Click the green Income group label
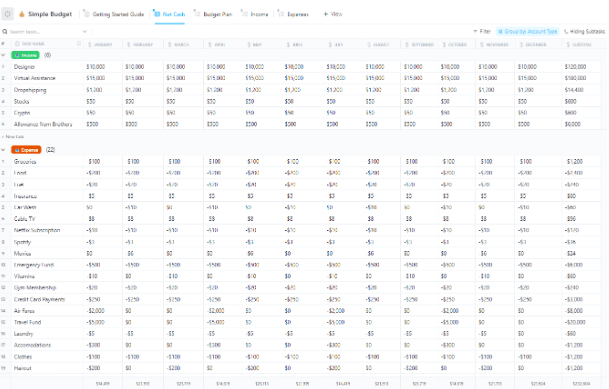609x389 pixels. point(25,55)
